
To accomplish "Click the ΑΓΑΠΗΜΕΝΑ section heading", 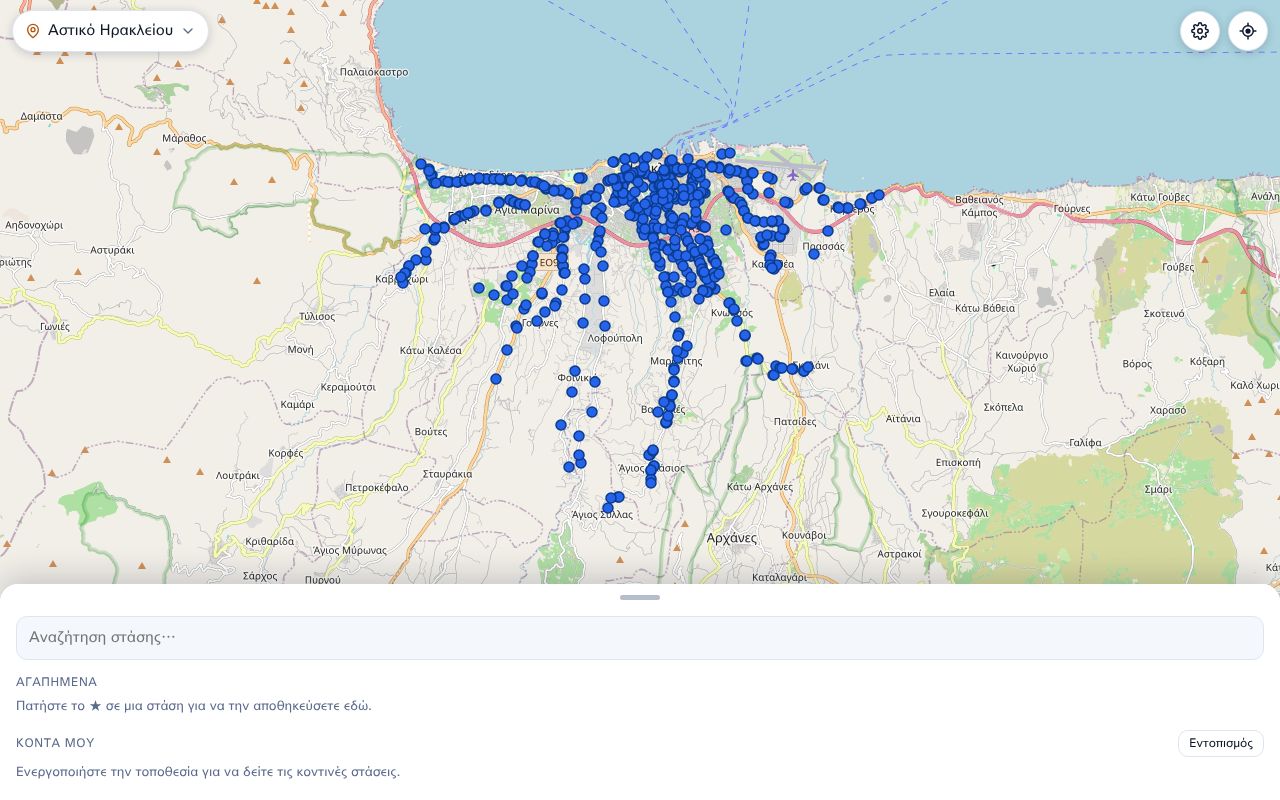I will 57,682.
